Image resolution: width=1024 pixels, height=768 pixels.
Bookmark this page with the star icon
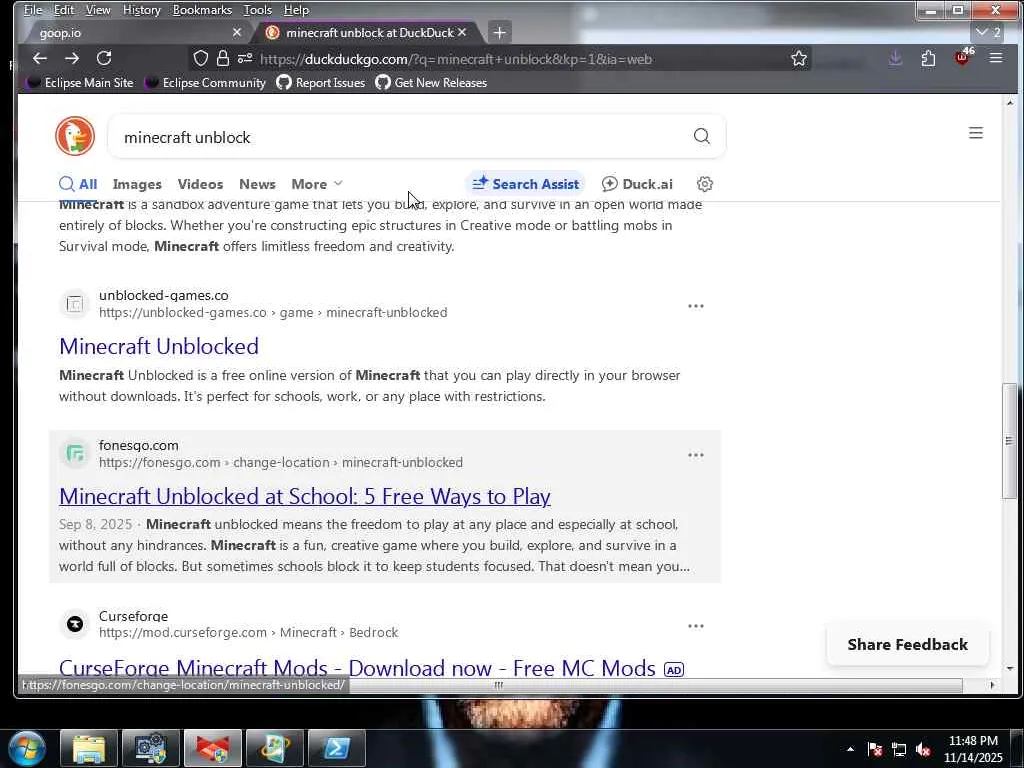coord(799,59)
